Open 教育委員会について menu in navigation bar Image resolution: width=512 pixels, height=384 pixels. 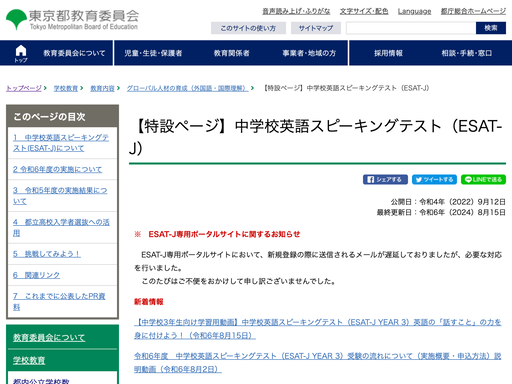click(74, 53)
